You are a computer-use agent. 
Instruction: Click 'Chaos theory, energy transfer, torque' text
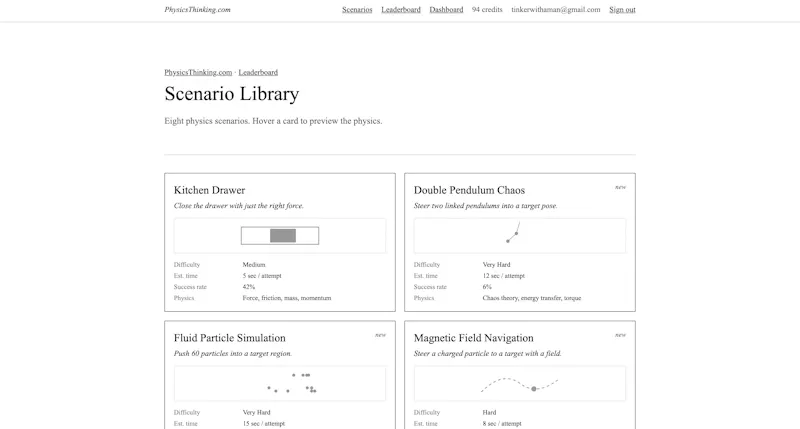(532, 298)
